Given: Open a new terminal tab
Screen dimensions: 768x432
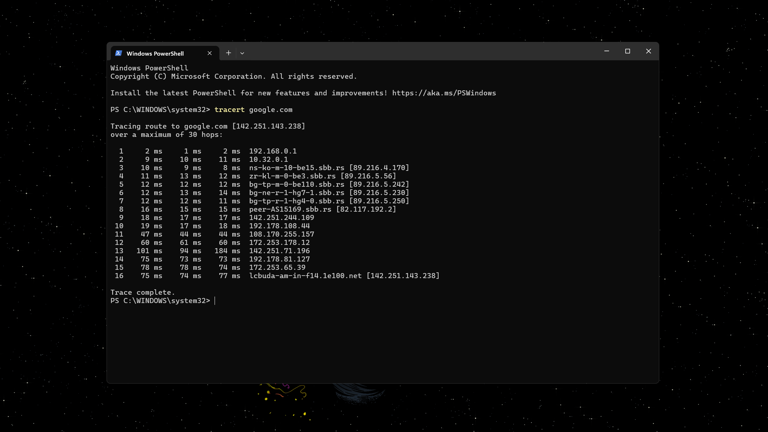Looking at the screenshot, I should point(228,53).
